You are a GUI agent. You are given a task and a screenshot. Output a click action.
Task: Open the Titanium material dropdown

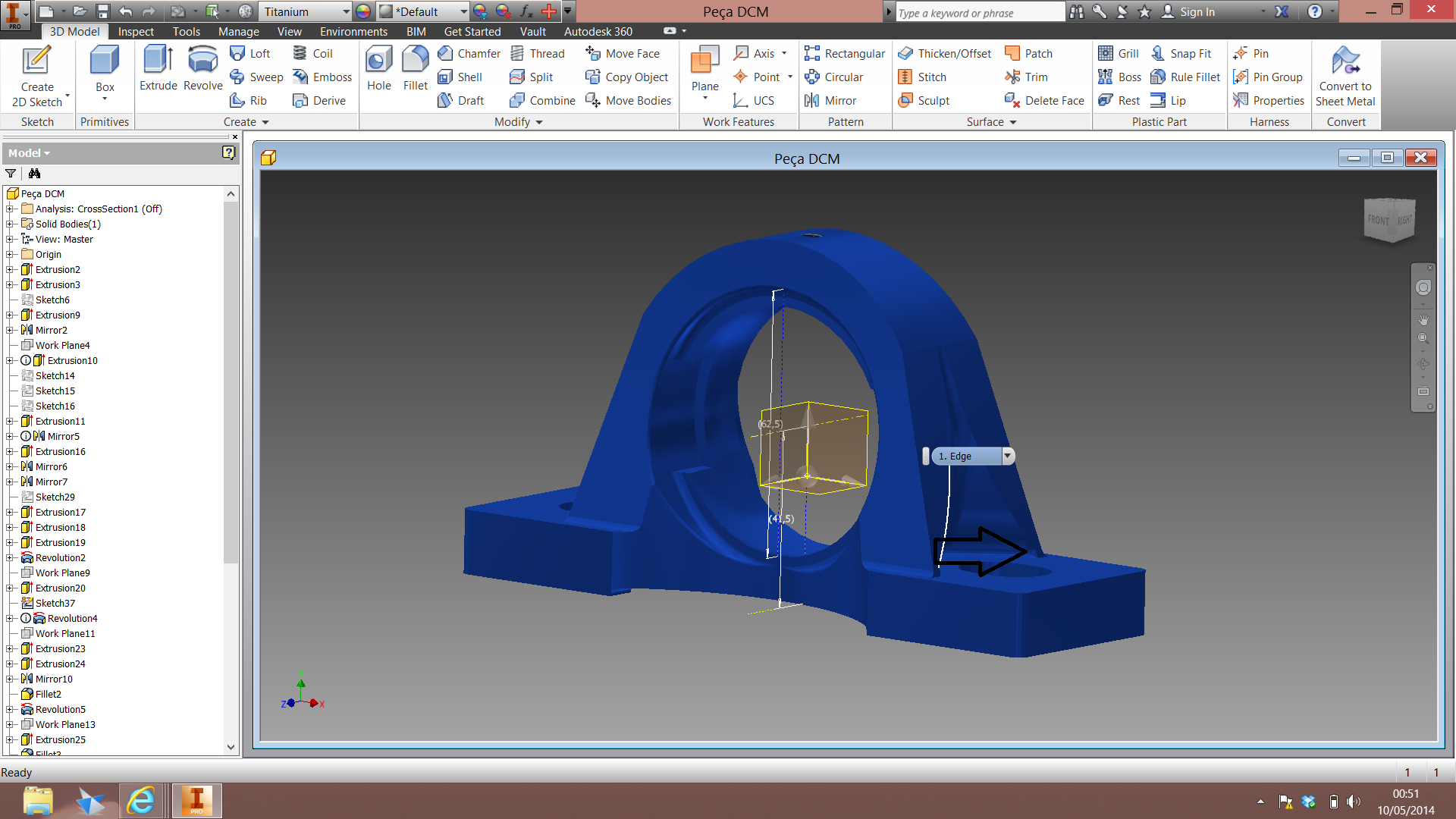[x=346, y=11]
